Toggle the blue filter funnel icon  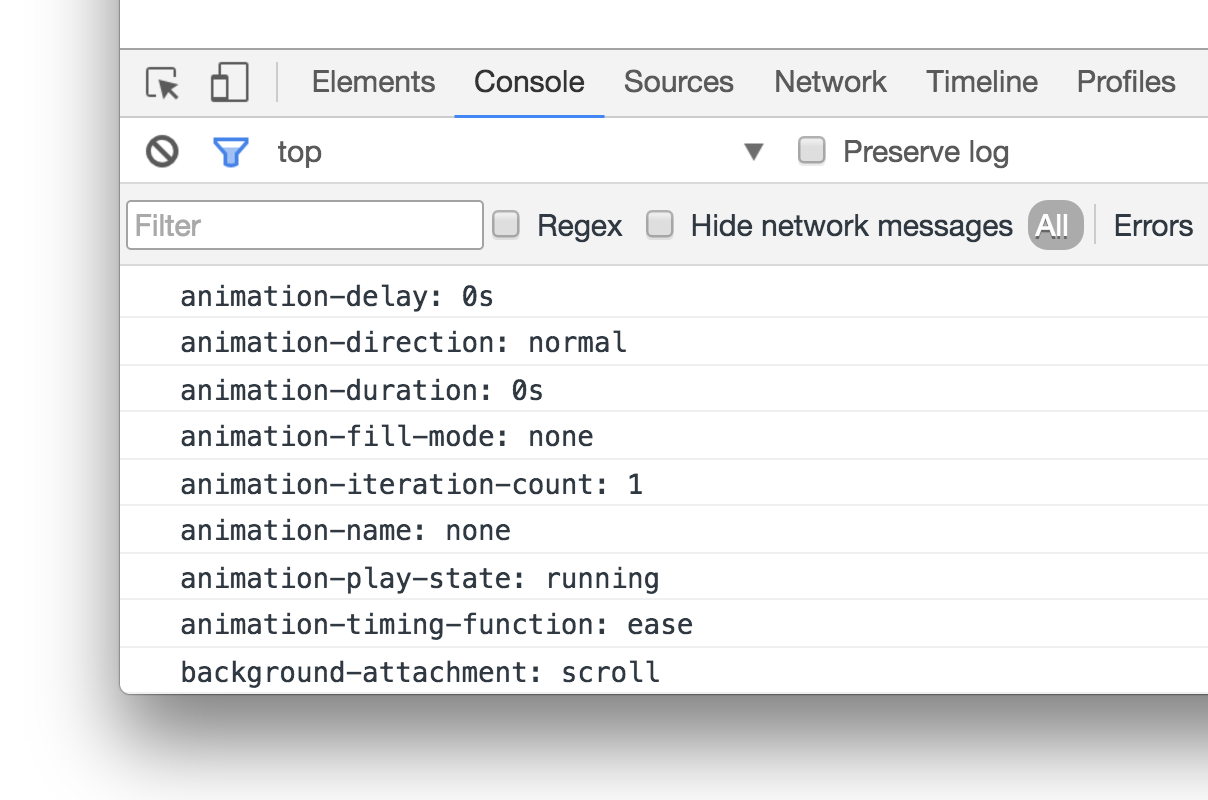(x=231, y=152)
